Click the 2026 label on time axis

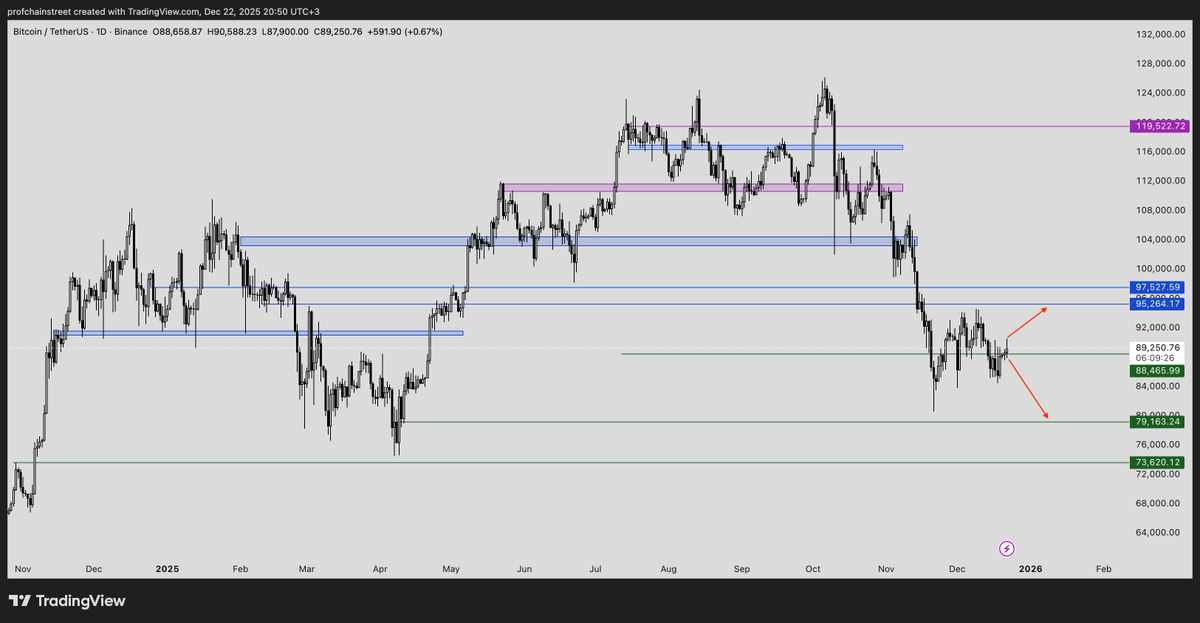tap(1031, 569)
